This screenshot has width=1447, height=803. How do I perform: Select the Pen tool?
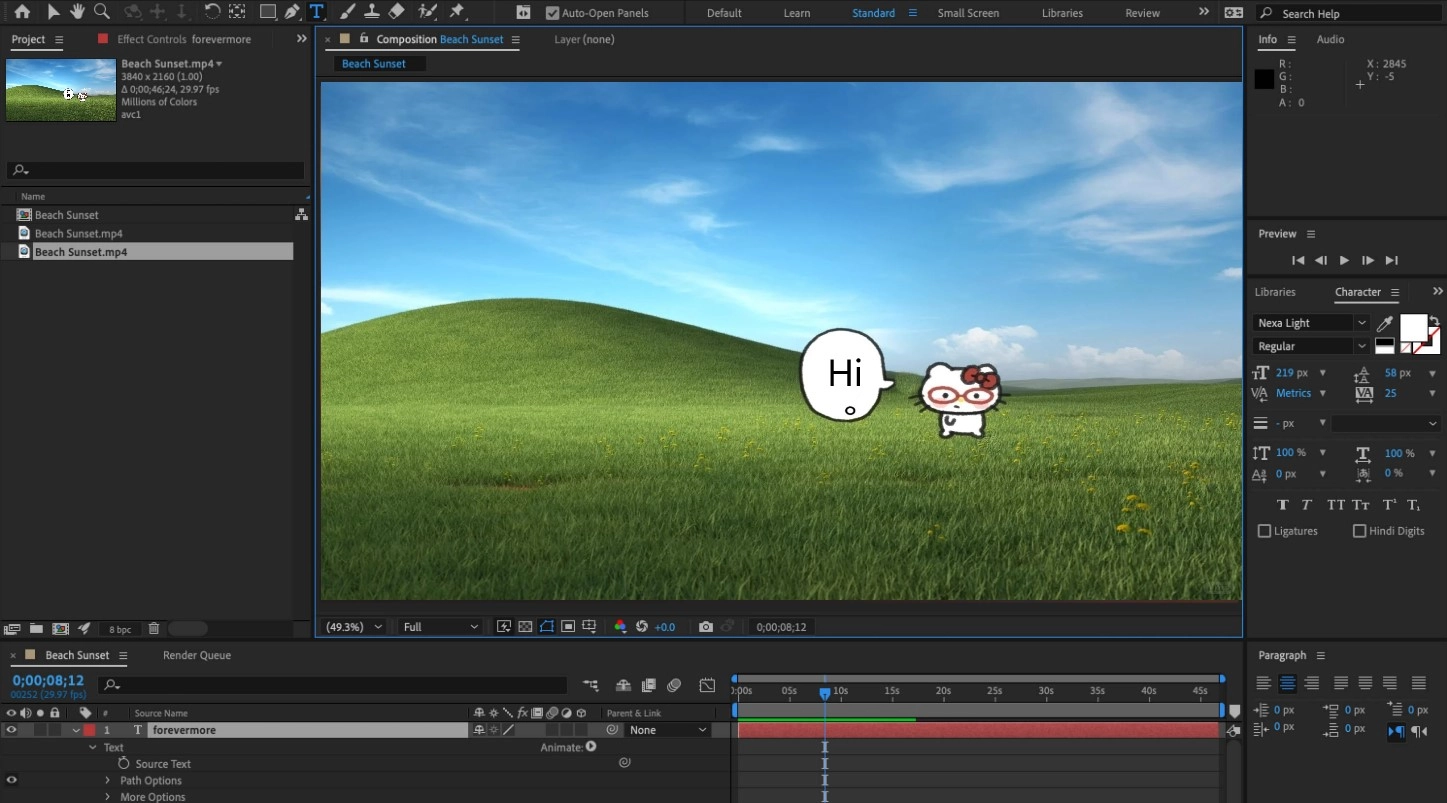coord(292,12)
